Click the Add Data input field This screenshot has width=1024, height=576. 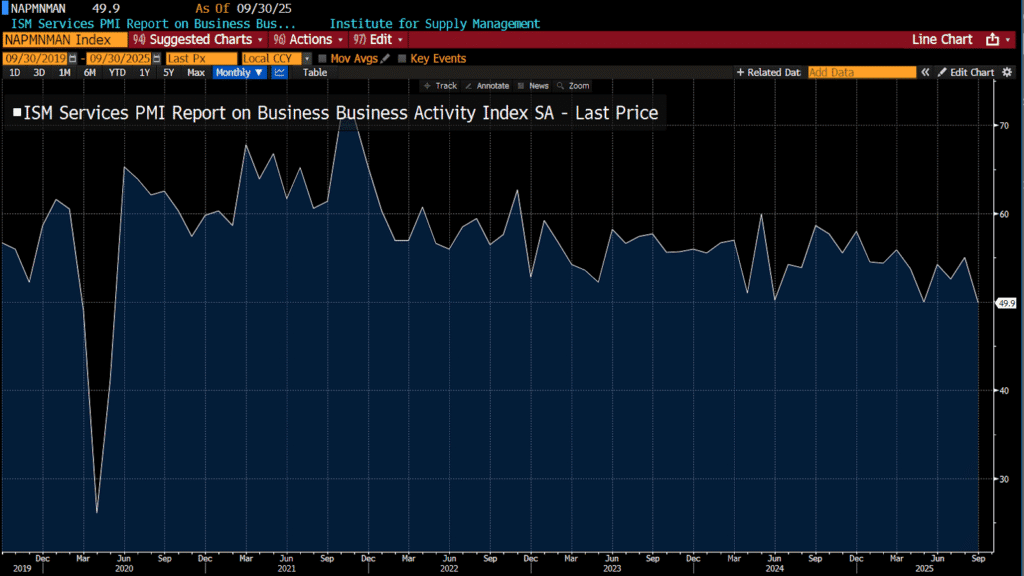(861, 73)
